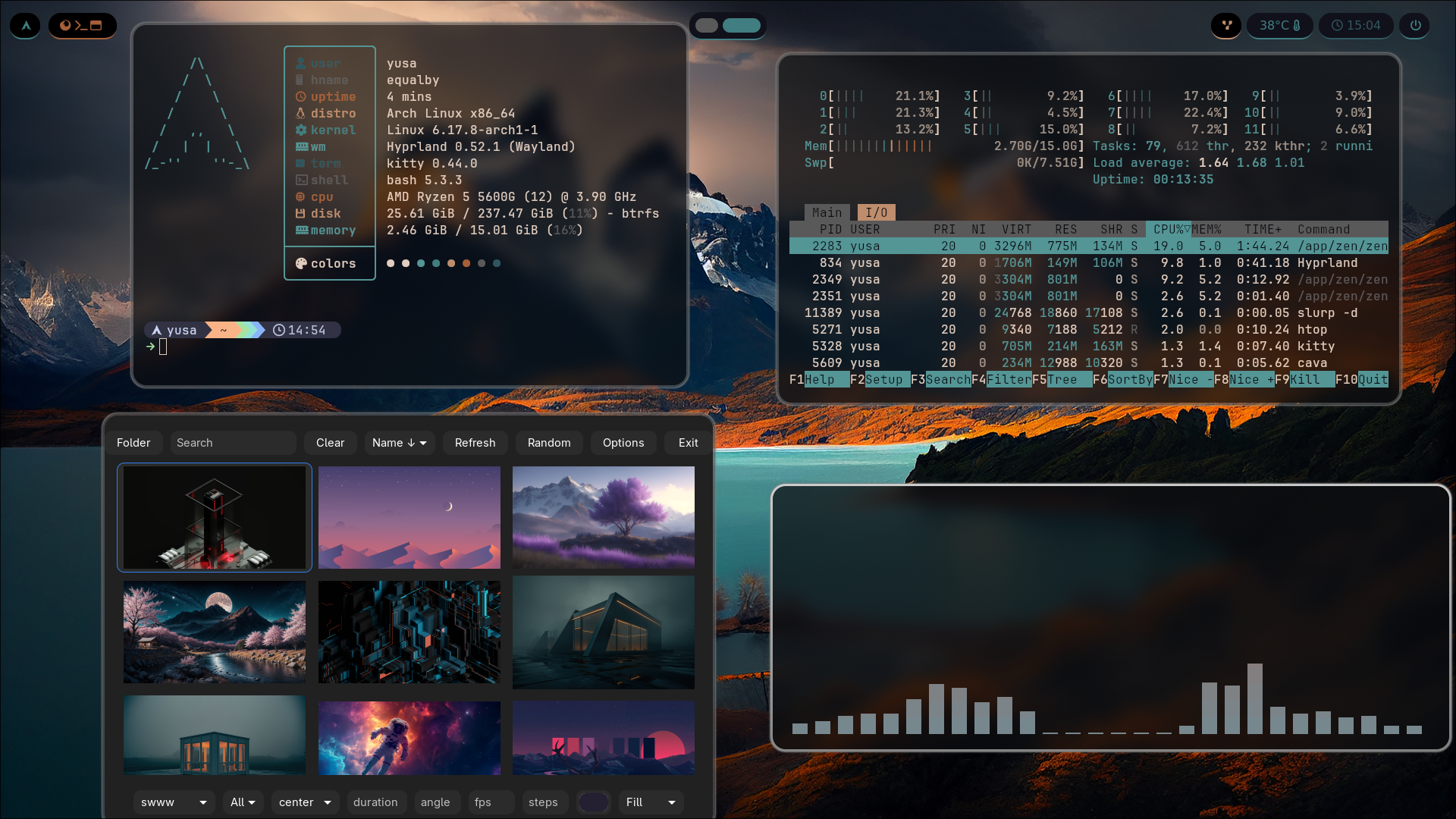
Task: Sort htop by the CPU% column header
Action: (x=1168, y=229)
